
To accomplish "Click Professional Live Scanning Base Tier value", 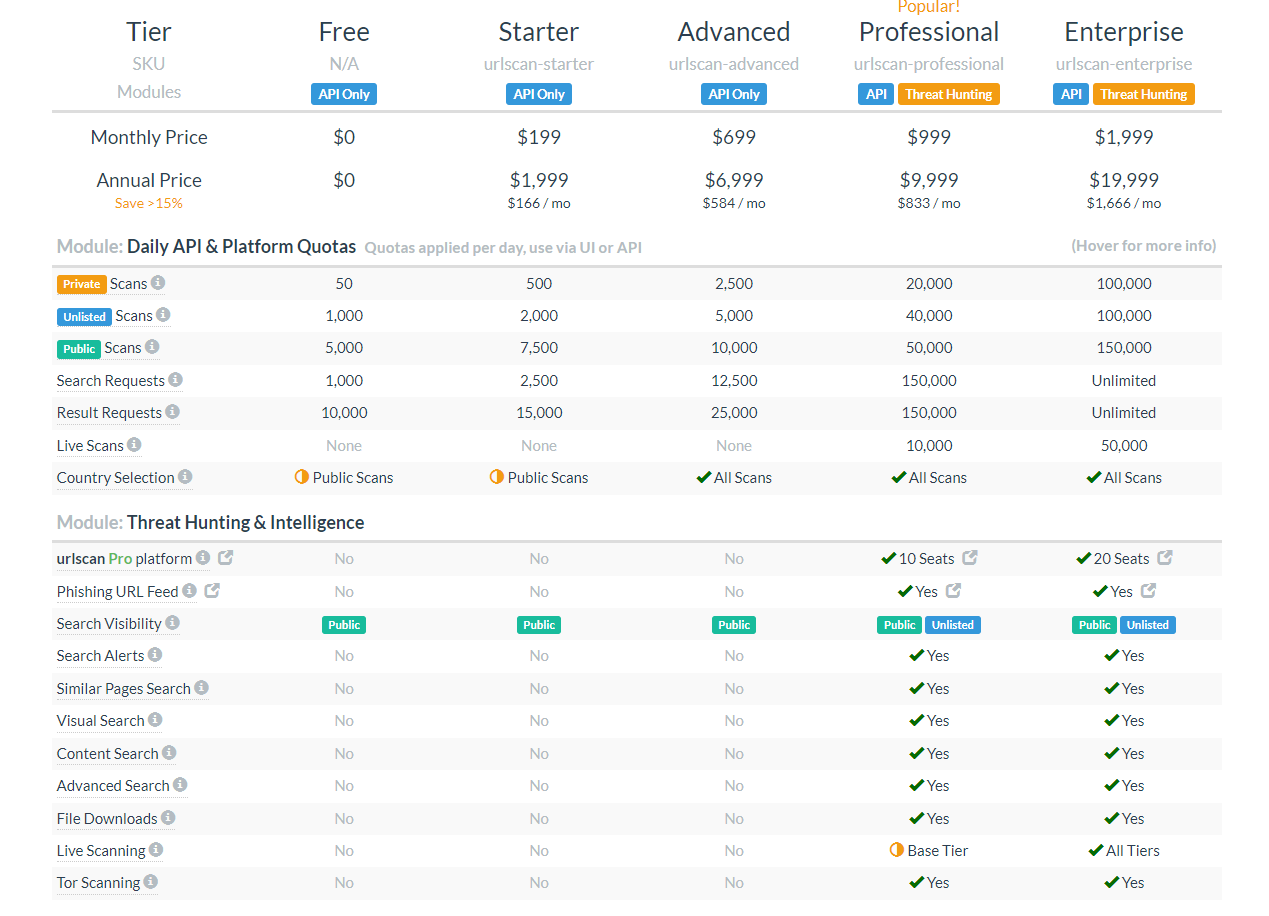I will [929, 850].
